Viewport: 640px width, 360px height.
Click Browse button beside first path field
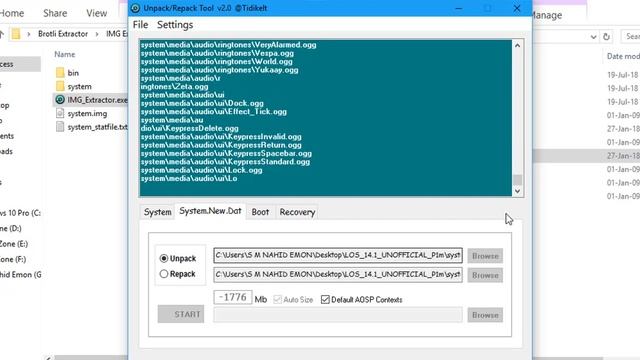(485, 256)
